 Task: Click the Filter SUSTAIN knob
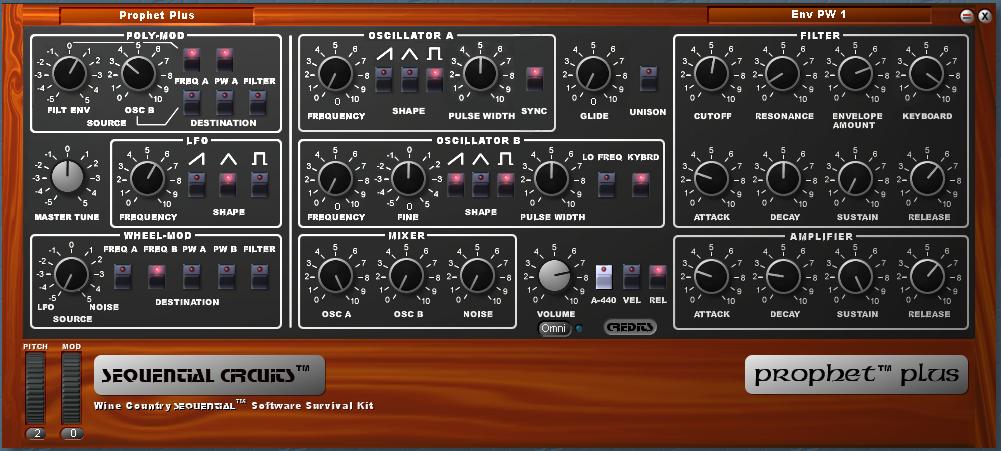tap(855, 178)
